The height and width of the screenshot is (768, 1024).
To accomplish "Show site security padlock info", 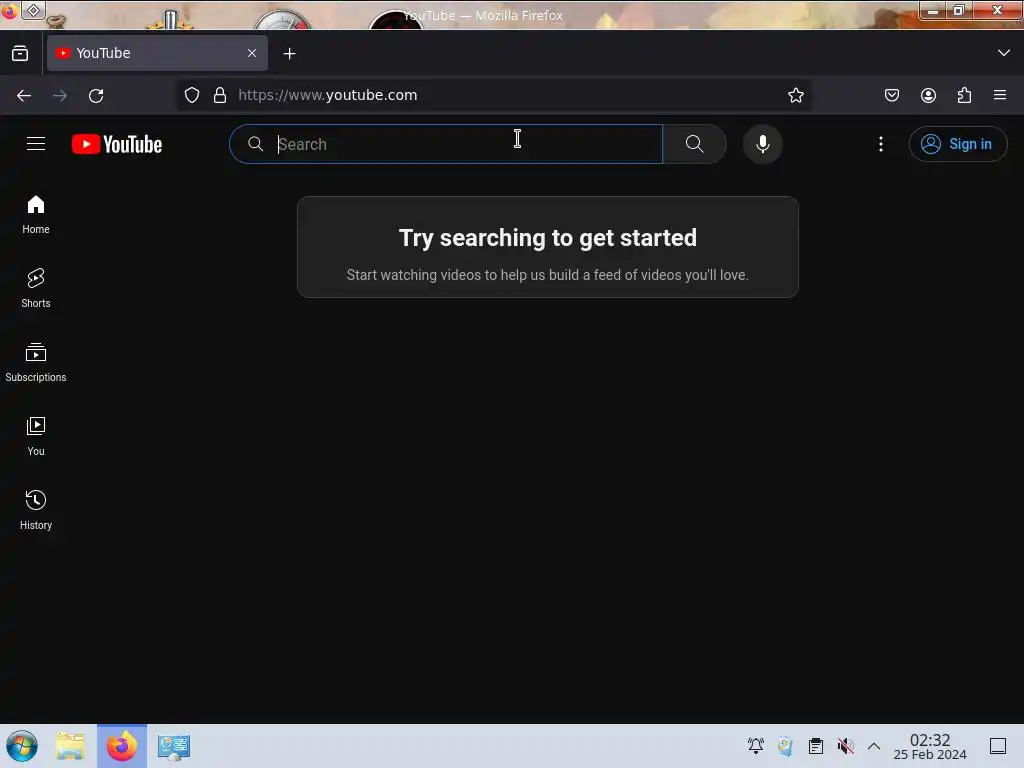I will [x=220, y=95].
